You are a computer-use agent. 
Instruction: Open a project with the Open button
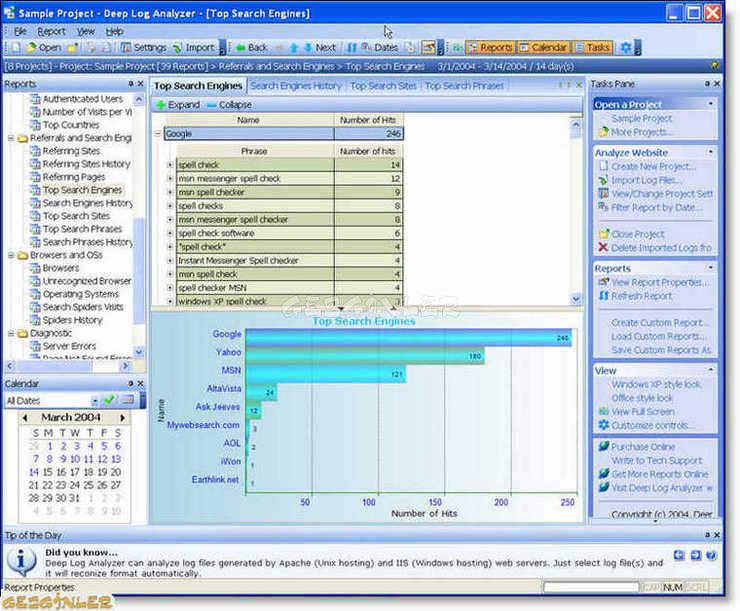pos(44,48)
